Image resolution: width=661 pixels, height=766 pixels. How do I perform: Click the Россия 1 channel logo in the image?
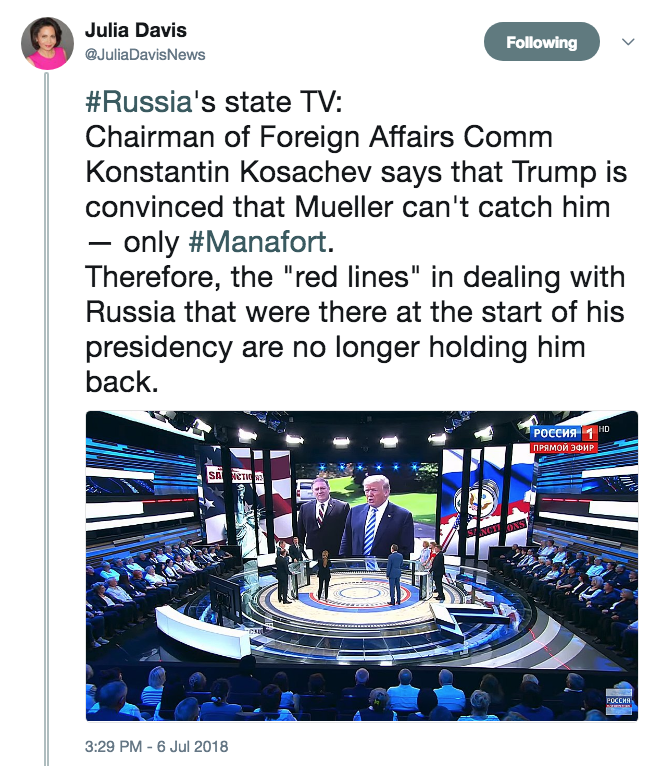pyautogui.click(x=563, y=433)
